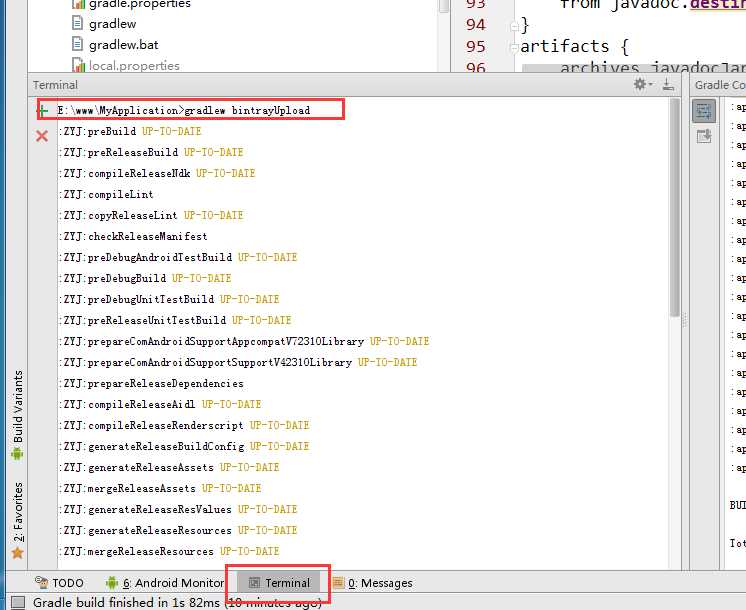Click the :ZYJ:compileLint output line
The width and height of the screenshot is (746, 610).
[x=106, y=194]
